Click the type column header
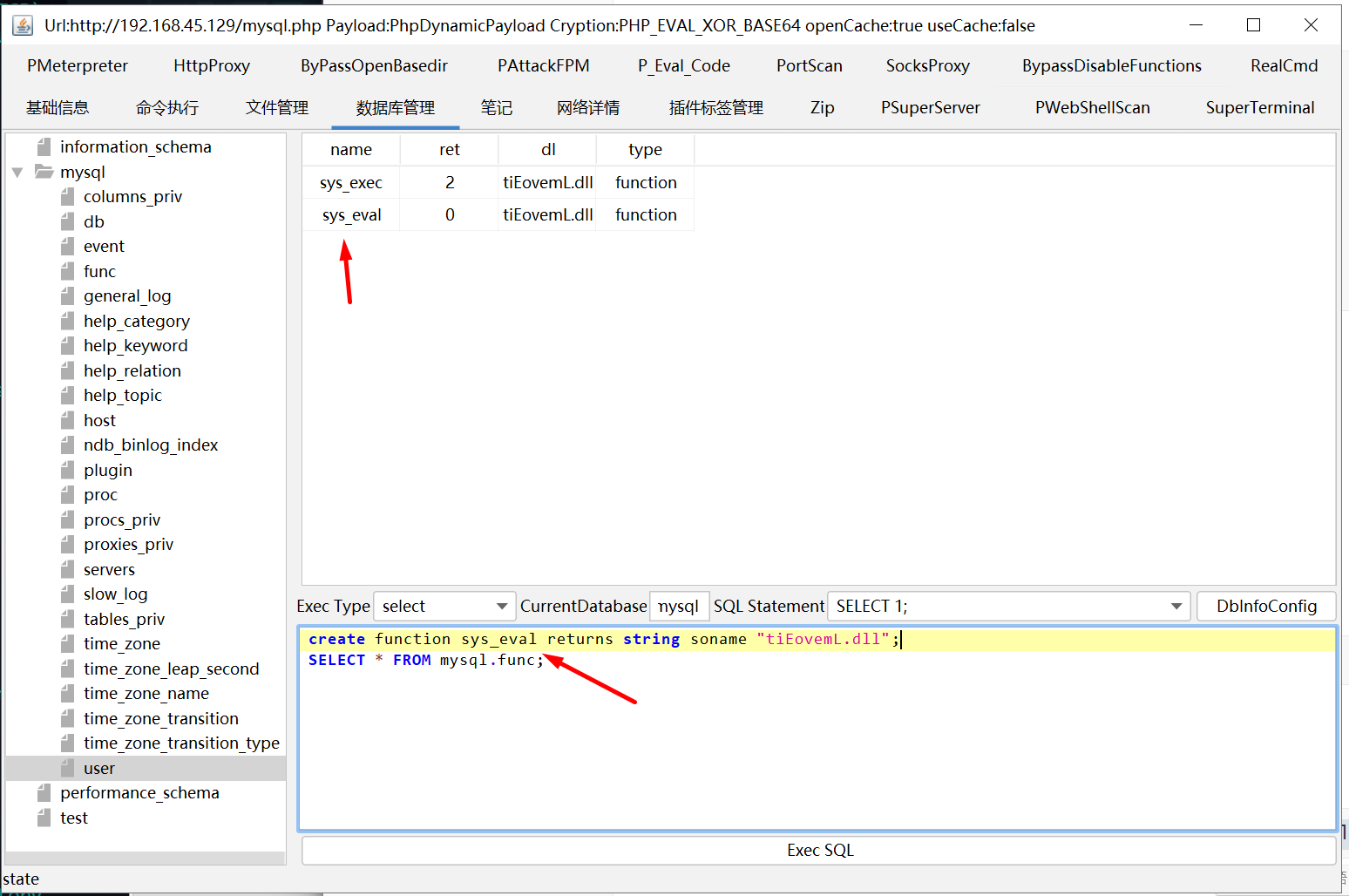 point(646,149)
